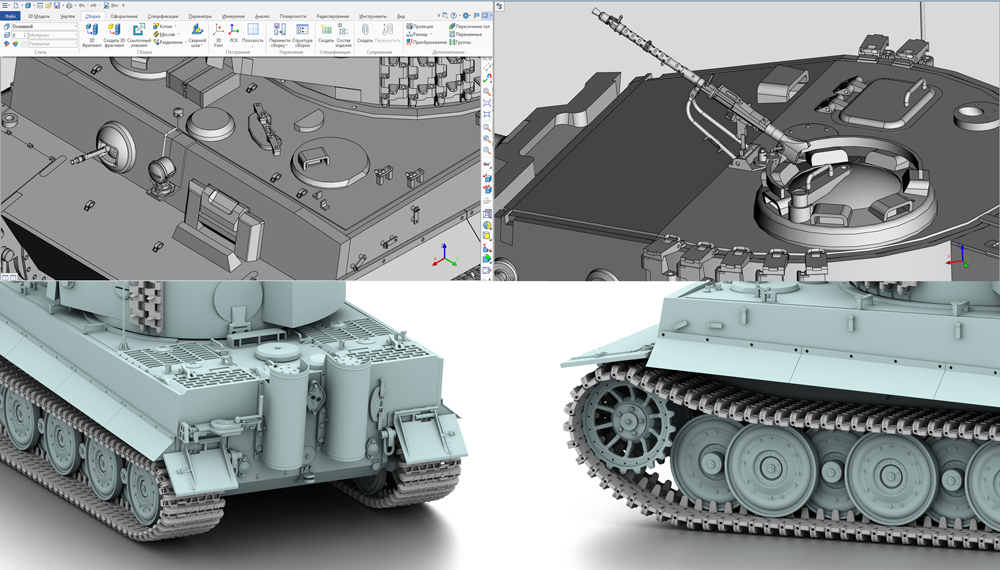The image size is (1000, 570).
Task: Switch to the Вид tab
Action: 401,16
